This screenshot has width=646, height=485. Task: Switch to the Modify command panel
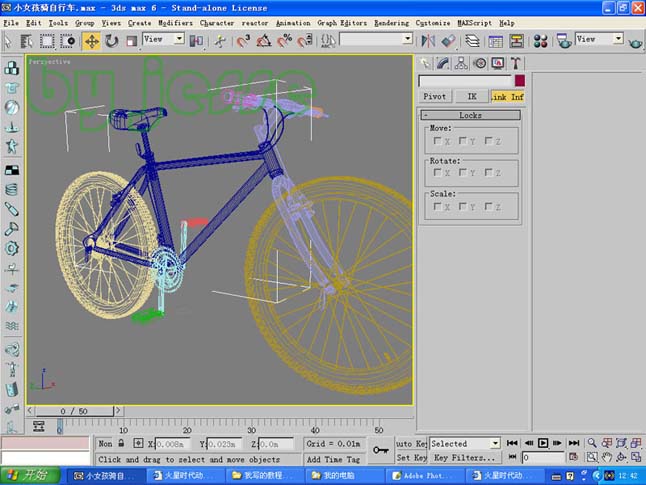click(x=443, y=63)
